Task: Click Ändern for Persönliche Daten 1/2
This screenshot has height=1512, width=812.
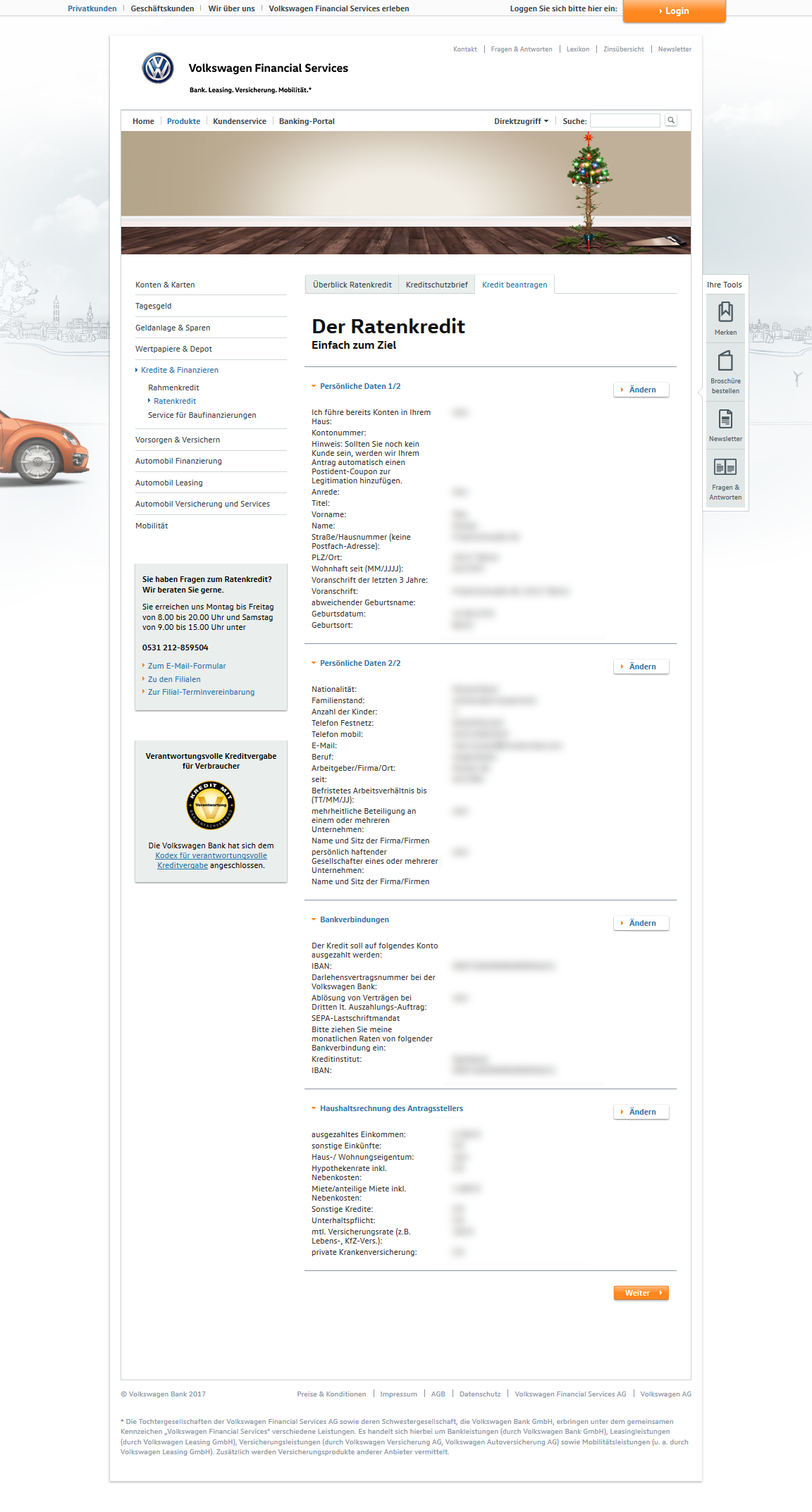Action: tap(641, 390)
